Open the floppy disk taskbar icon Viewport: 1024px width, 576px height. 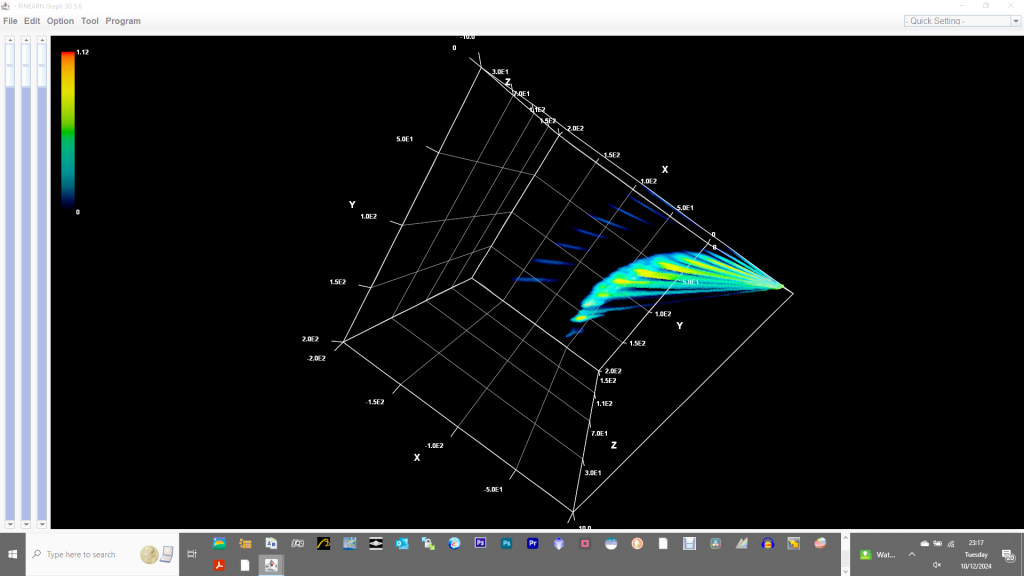coord(690,543)
